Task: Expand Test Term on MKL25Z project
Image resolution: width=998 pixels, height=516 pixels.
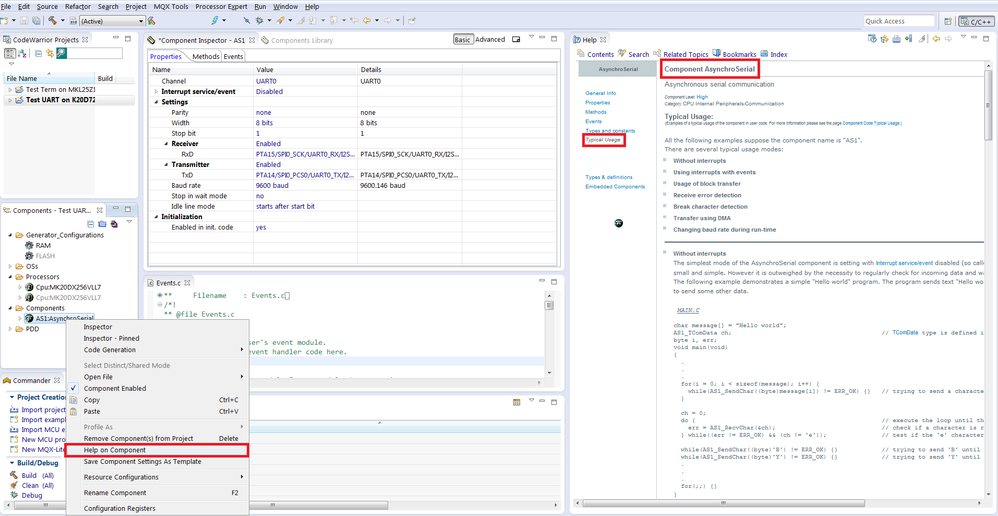Action: (x=10, y=90)
